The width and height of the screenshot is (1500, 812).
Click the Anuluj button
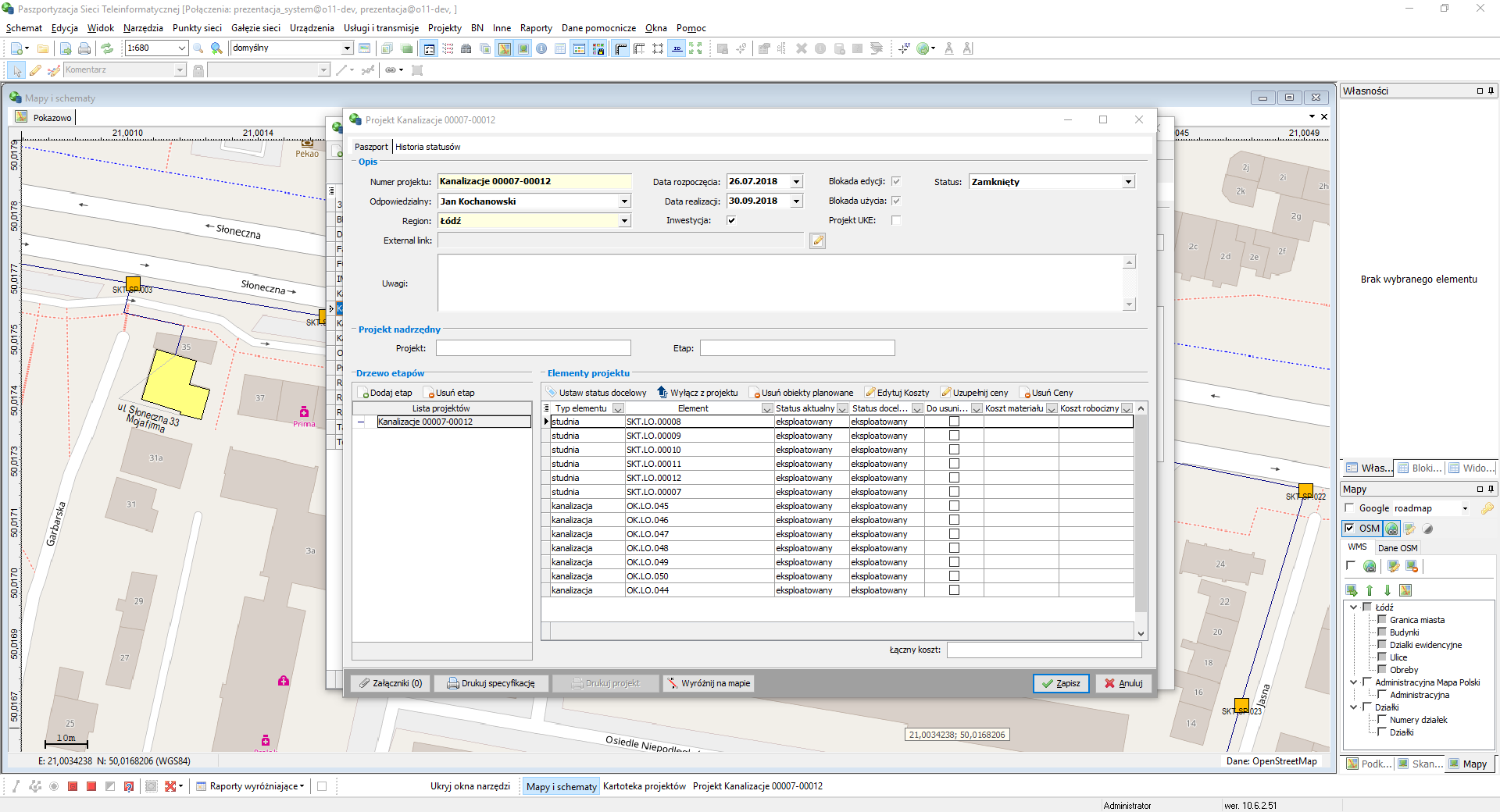coord(1124,683)
